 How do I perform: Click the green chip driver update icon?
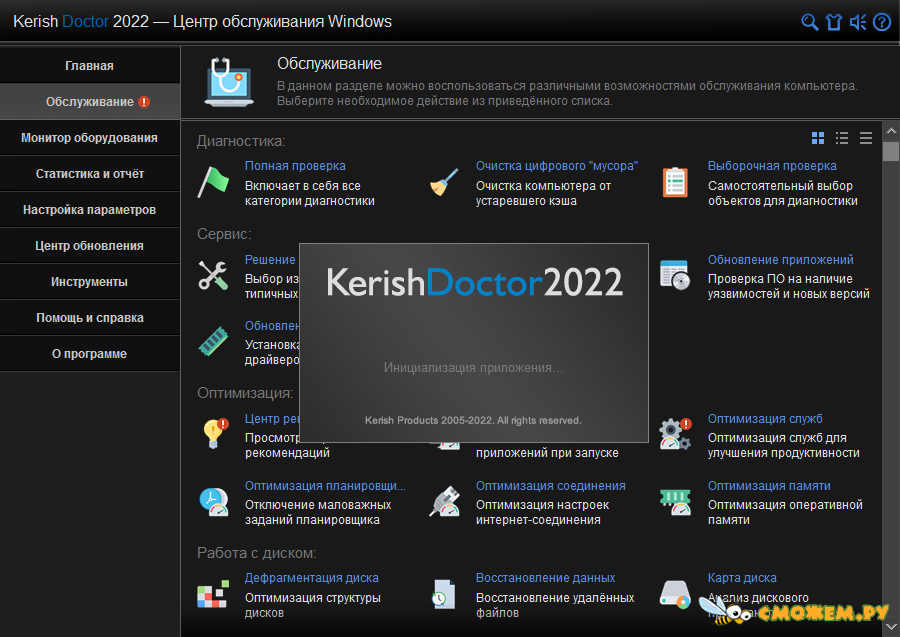[x=214, y=341]
